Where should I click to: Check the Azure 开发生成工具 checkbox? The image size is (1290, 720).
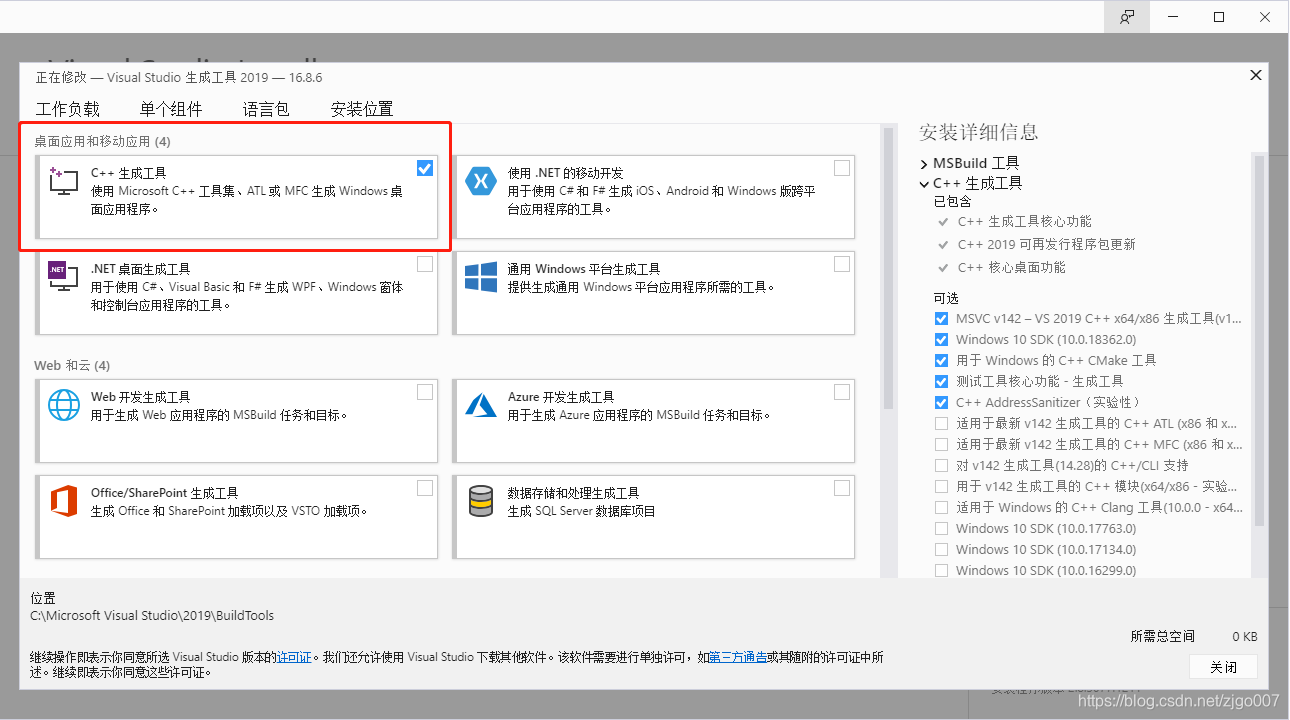tap(842, 392)
